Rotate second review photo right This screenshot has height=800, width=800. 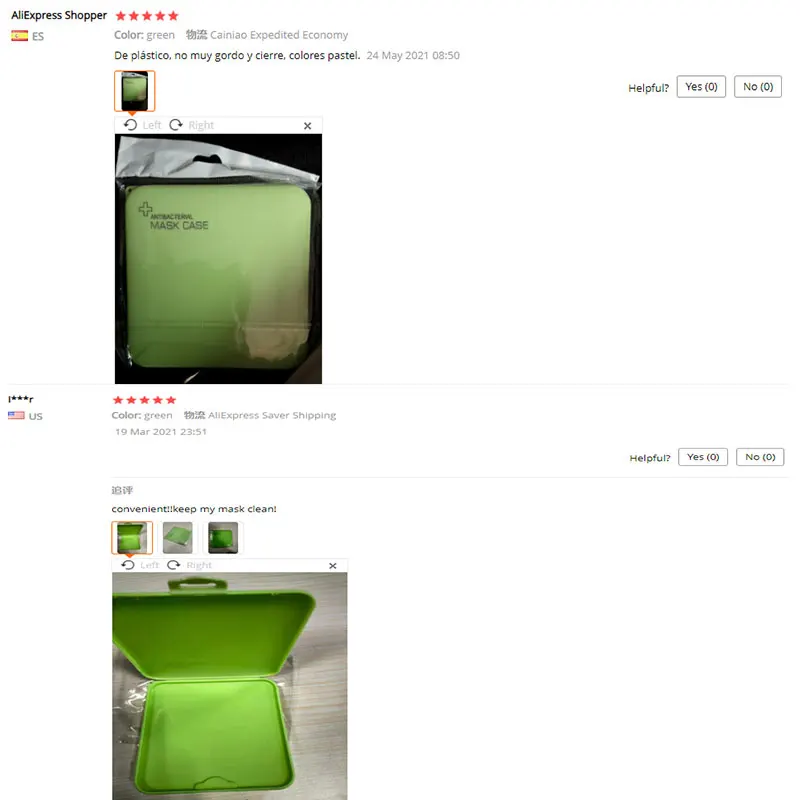coord(189,565)
